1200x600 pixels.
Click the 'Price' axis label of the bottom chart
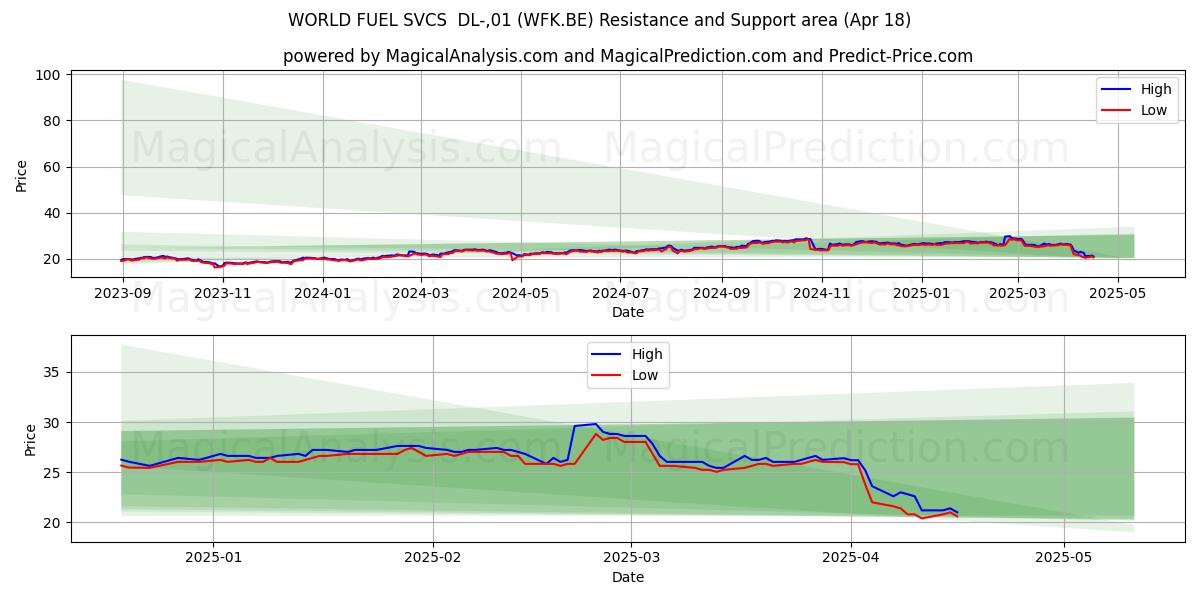[x=30, y=440]
